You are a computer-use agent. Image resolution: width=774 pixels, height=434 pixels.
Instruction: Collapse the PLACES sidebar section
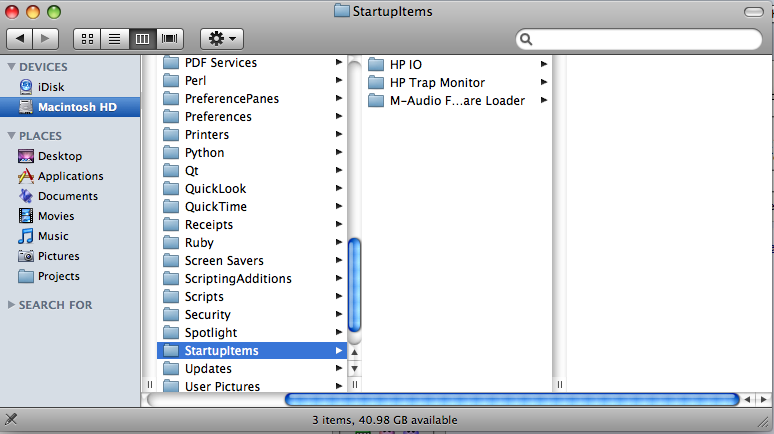11,136
